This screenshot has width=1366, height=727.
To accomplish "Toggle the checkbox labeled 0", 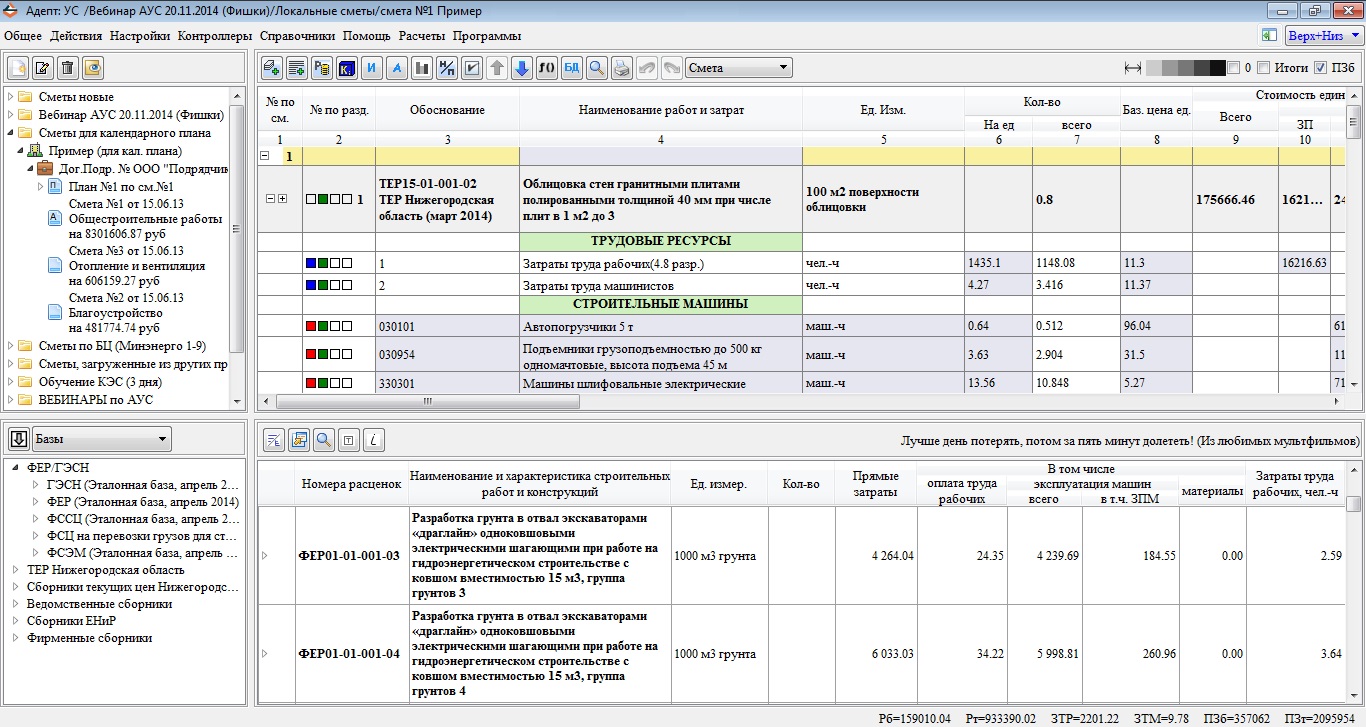I will tap(1233, 68).
